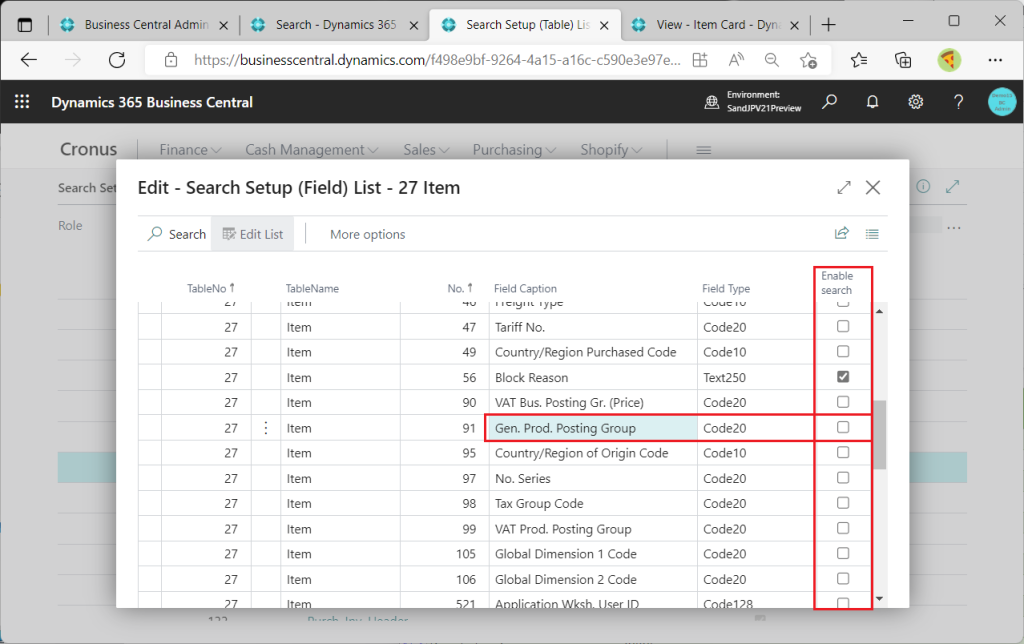This screenshot has width=1024, height=644.
Task: Click the Enable search column header
Action: 837,283
